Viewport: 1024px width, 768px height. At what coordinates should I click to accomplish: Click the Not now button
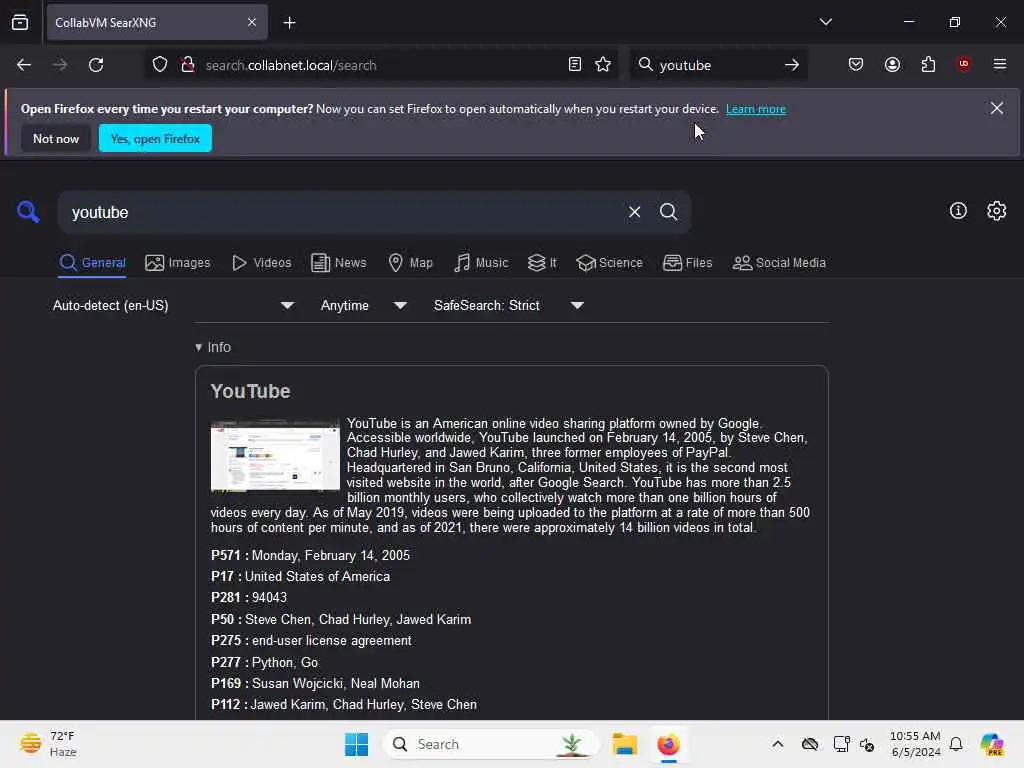(56, 138)
